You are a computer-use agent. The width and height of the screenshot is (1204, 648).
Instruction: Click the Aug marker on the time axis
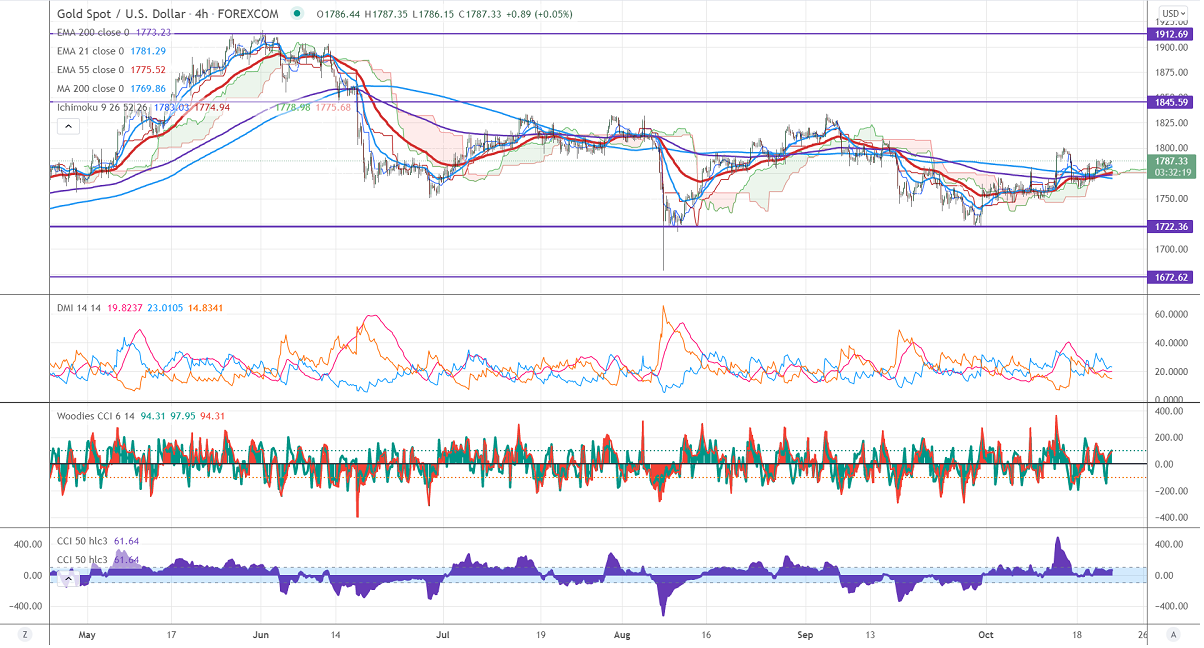click(622, 634)
